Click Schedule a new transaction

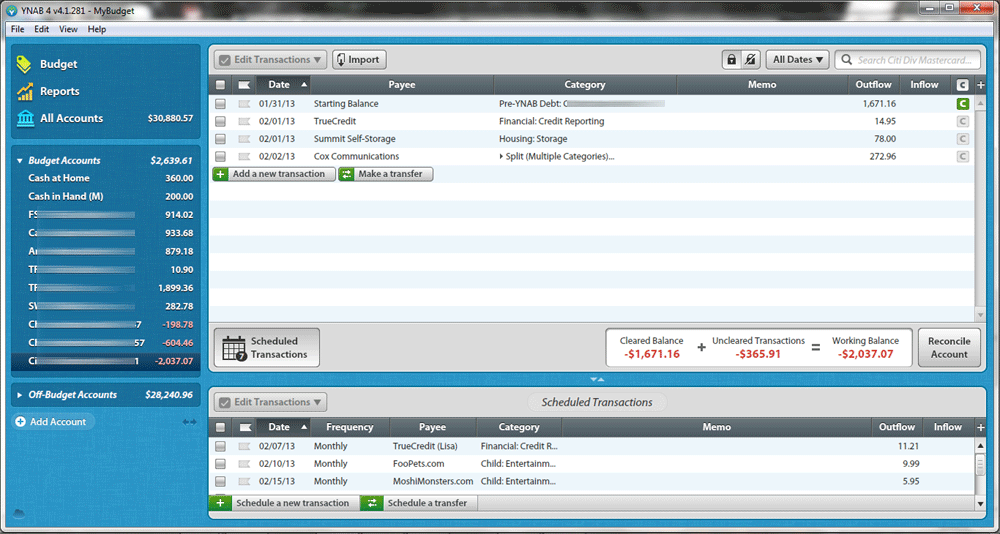coord(284,503)
